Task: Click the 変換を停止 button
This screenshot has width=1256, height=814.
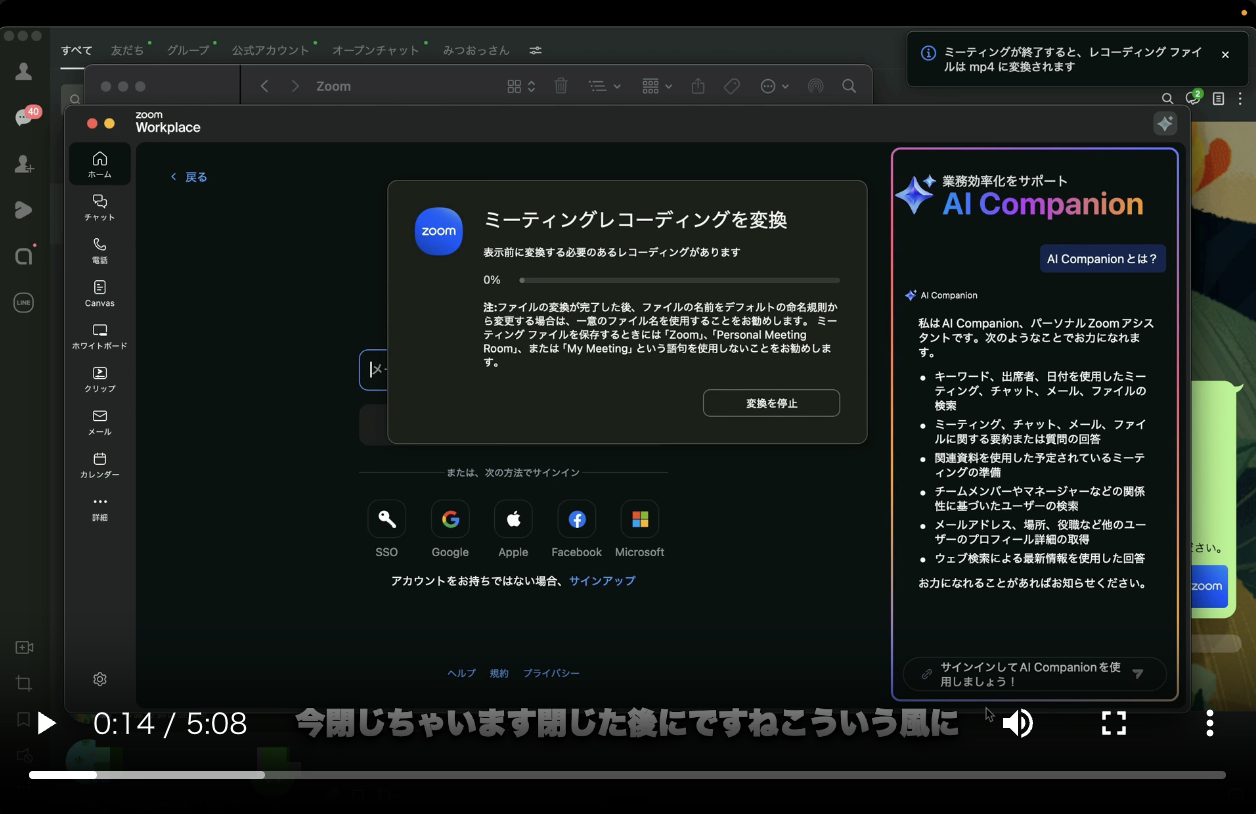Action: pyautogui.click(x=771, y=403)
